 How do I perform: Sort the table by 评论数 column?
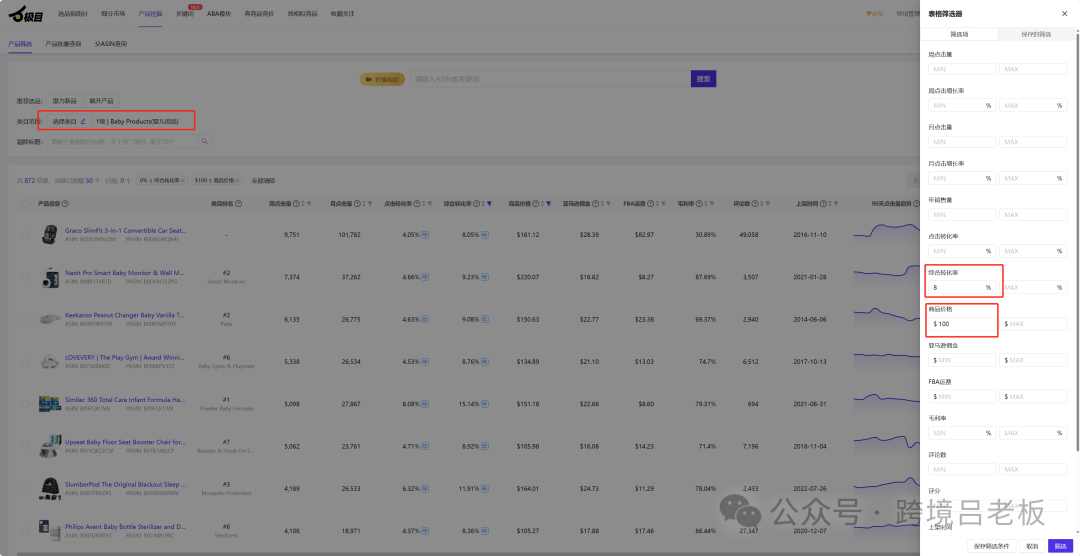(x=762, y=203)
